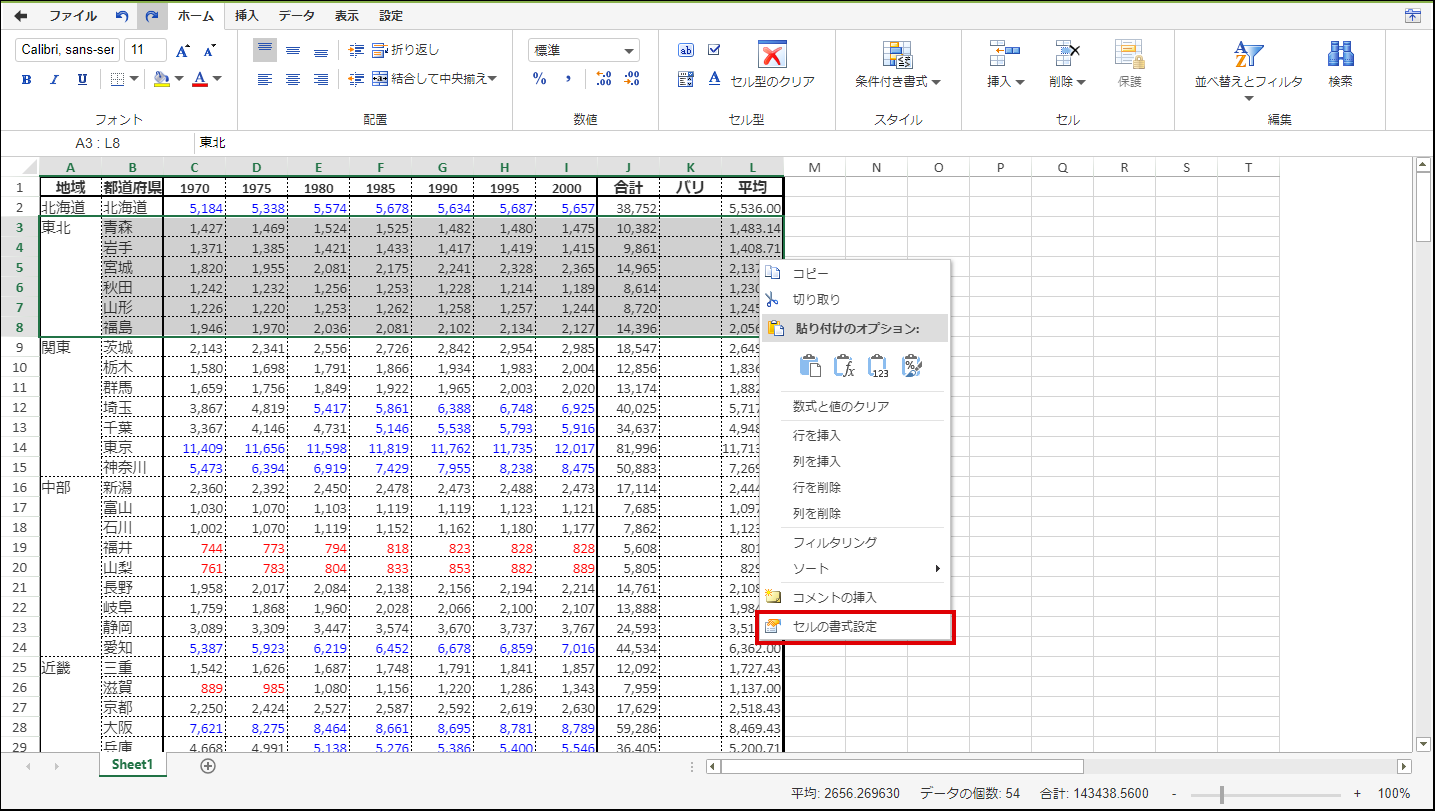
Task: Increase font size with the large A icon
Action: [x=182, y=50]
